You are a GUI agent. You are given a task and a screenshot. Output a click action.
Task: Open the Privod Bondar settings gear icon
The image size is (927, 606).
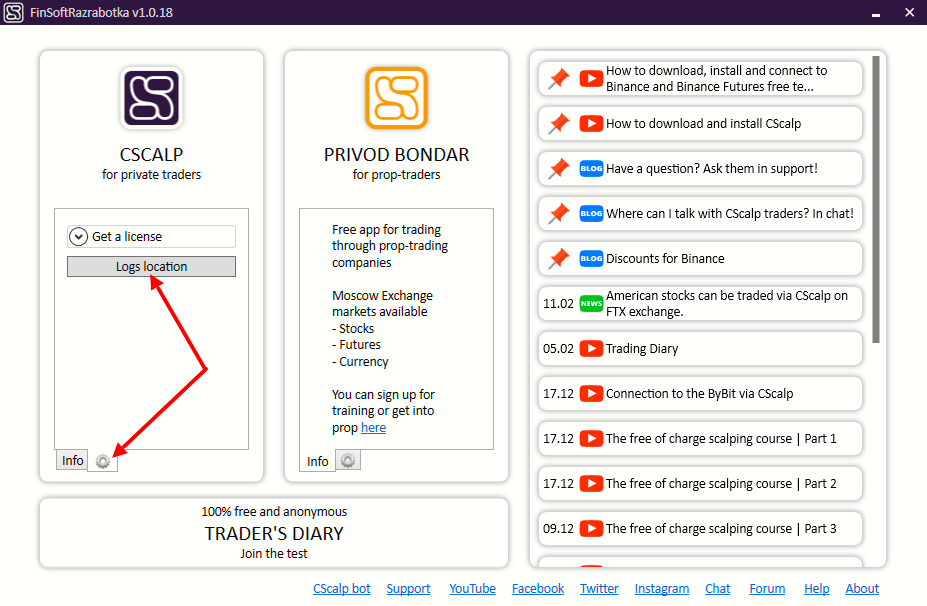pyautogui.click(x=348, y=460)
